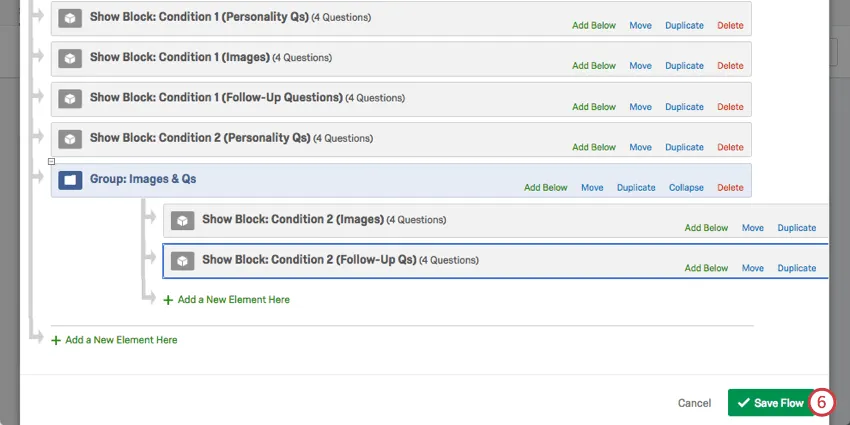Image resolution: width=850 pixels, height=425 pixels.
Task: Cancel the survey flow changes
Action: [x=694, y=403]
